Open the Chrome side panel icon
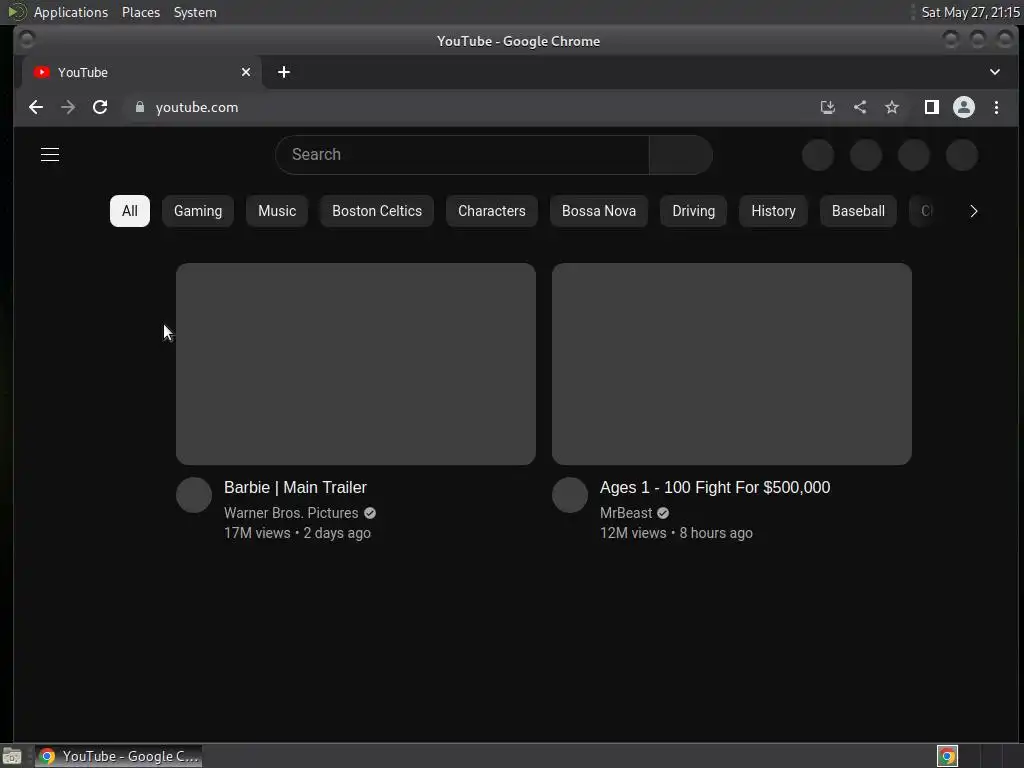This screenshot has width=1024, height=768. coord(932,107)
